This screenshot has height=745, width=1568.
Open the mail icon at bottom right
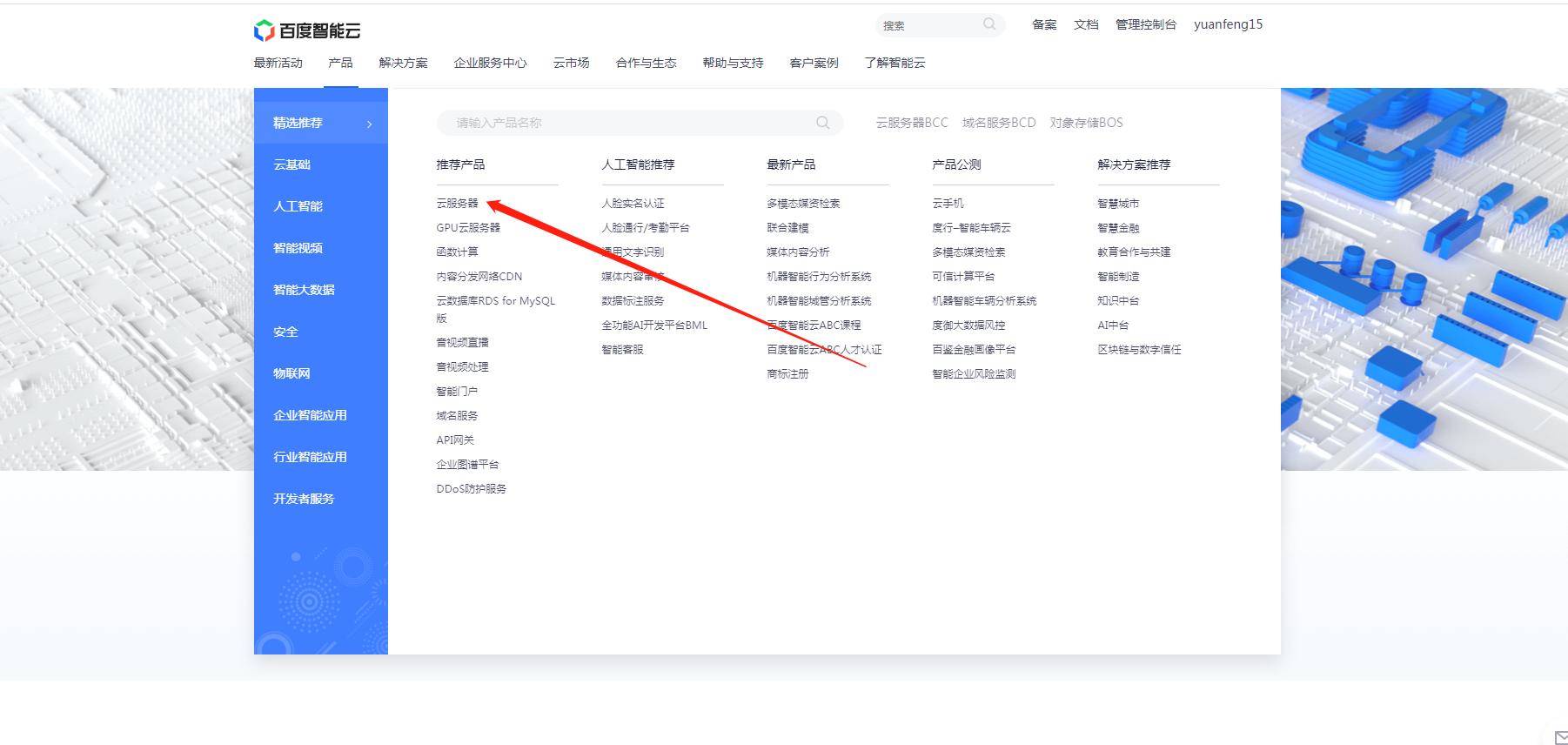coord(1561,738)
